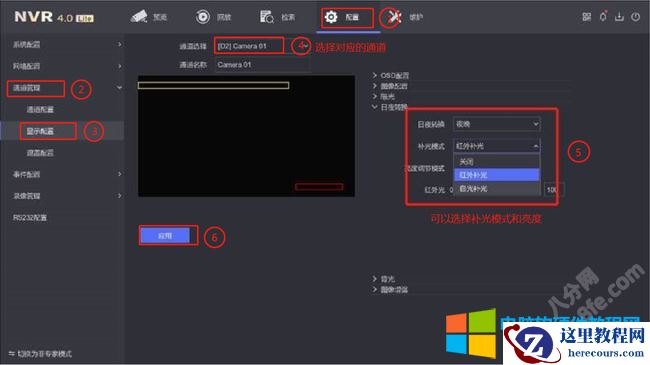Select 录像管理 in the sidebar

click(27, 196)
